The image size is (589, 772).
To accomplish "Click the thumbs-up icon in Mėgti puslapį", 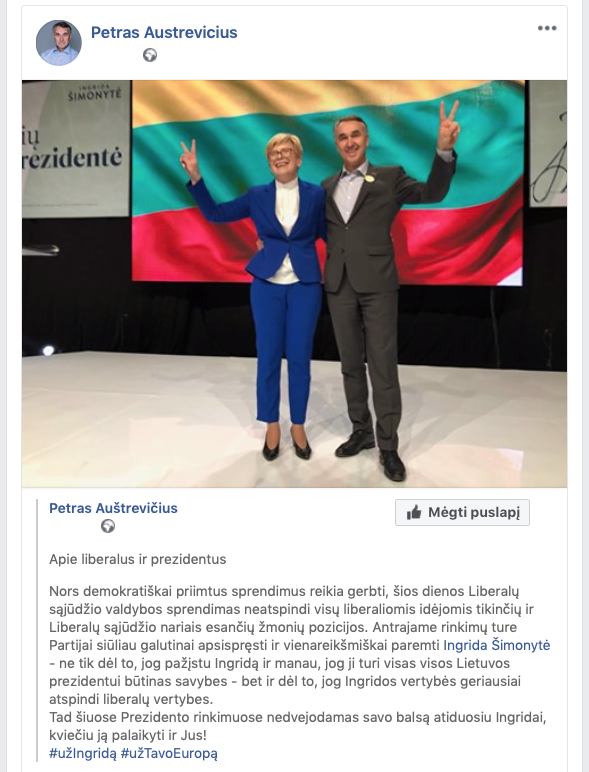I will 414,513.
